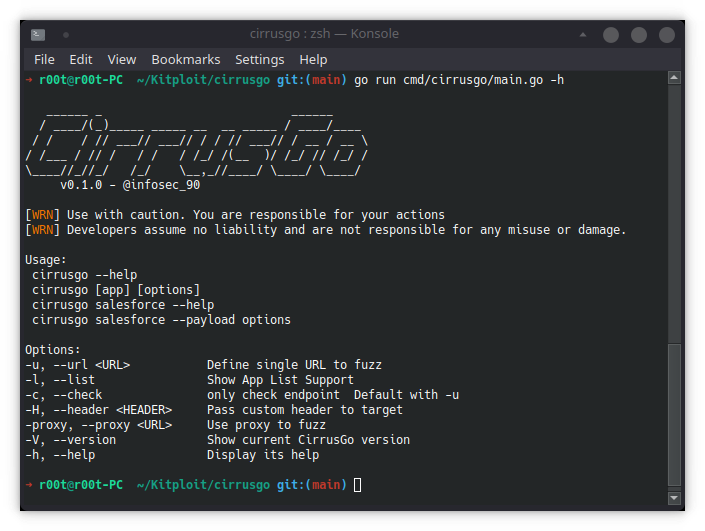The image size is (705, 531).
Task: Click the 'Options:' heading
Action: (53, 350)
